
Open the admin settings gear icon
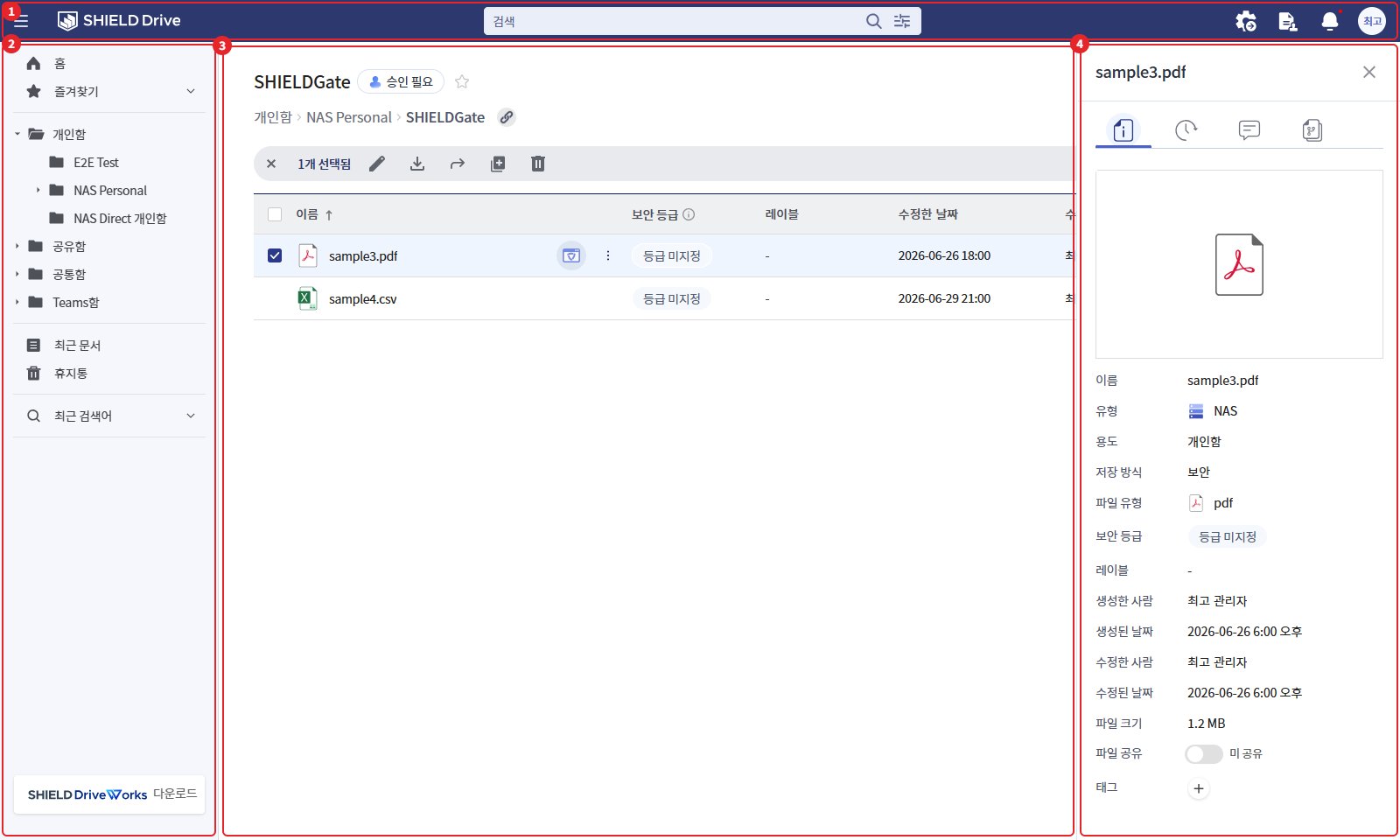click(1246, 21)
